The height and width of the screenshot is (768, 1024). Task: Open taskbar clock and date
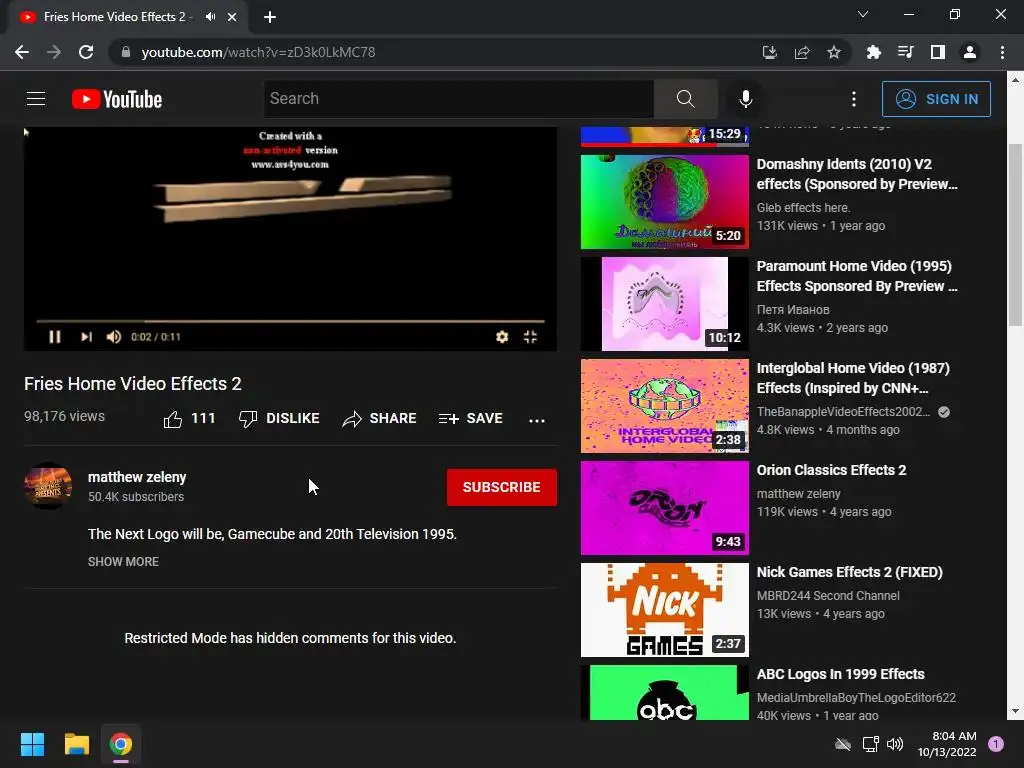click(947, 744)
